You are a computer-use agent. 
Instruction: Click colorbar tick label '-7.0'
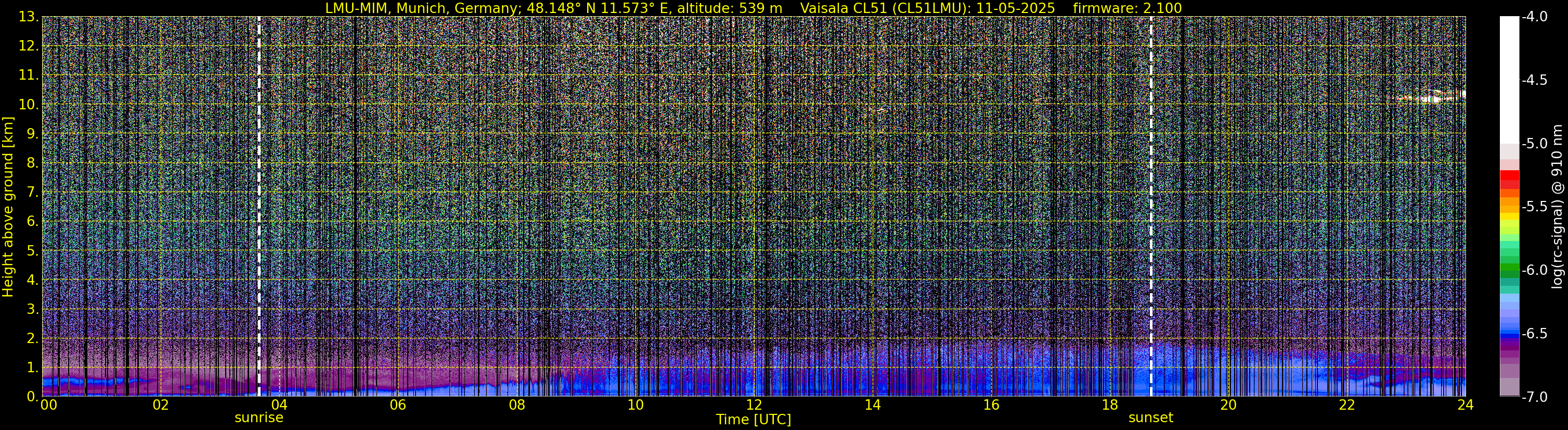(x=1535, y=397)
